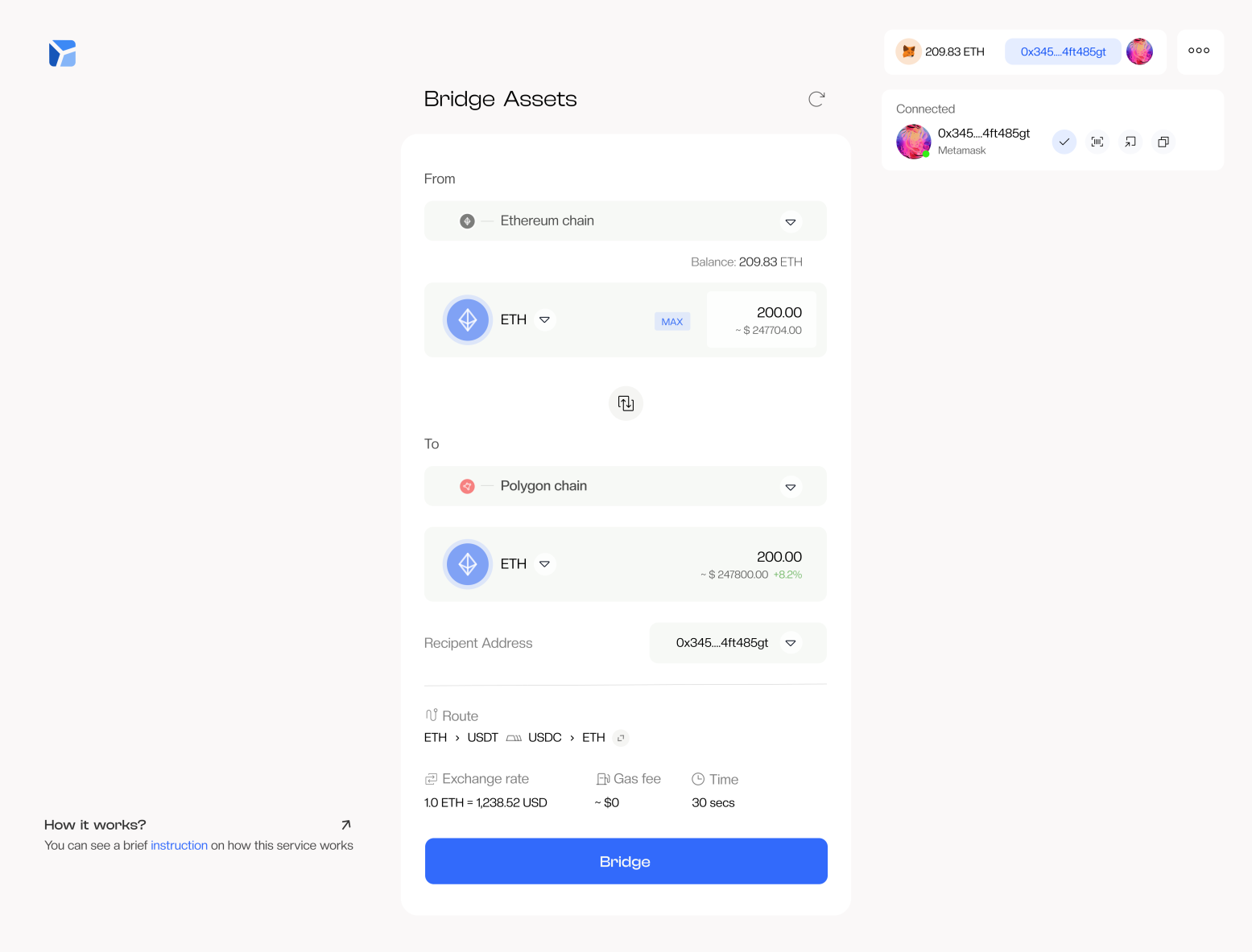Click the checkmark icon next to Metamask wallet

tap(1064, 142)
